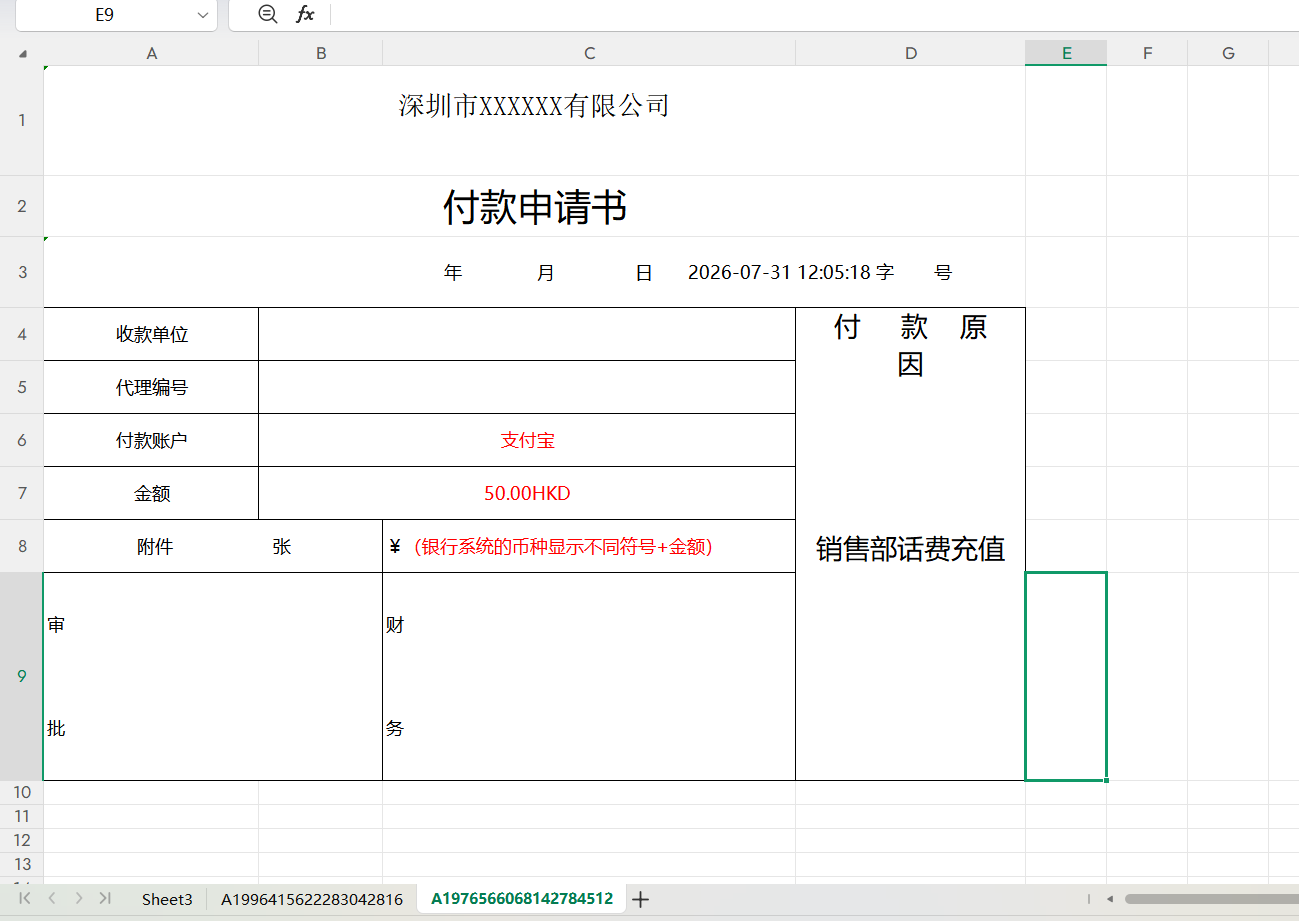Select row 4 header
1299x921 pixels.
coord(22,334)
